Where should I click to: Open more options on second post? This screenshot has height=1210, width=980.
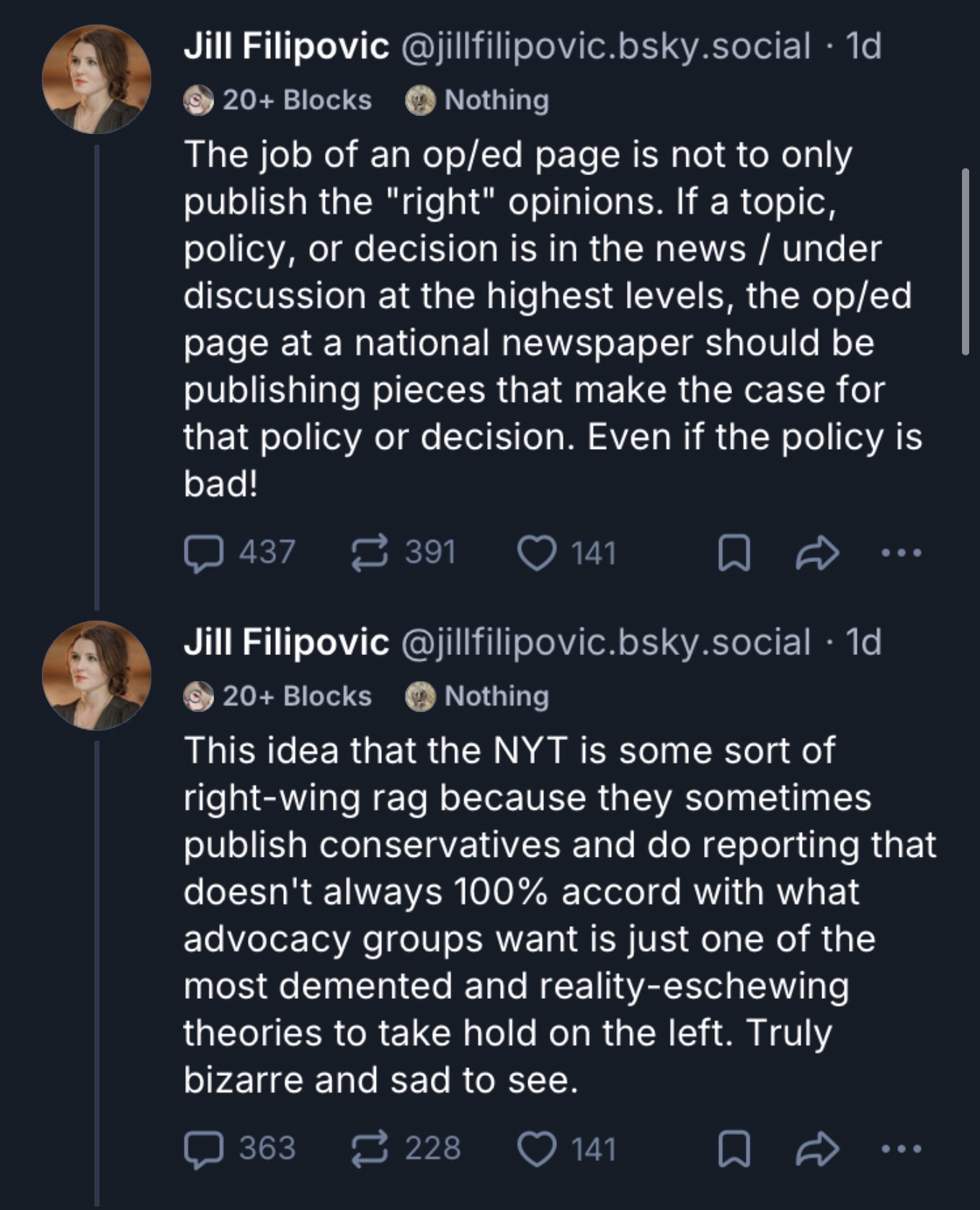coord(901,1149)
